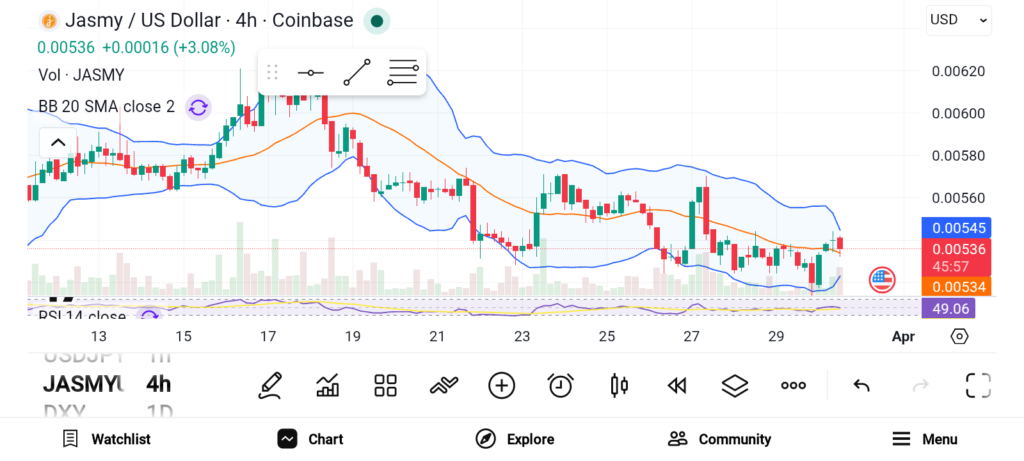Open the indicators chart icon

[x=327, y=385]
